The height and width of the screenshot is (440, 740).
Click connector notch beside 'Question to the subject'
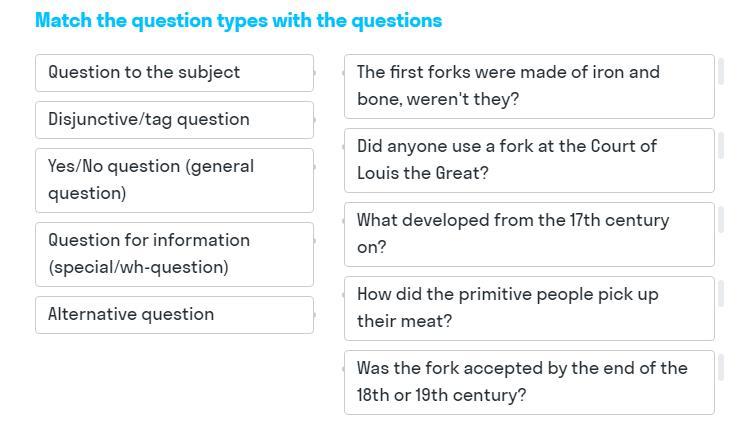(315, 73)
